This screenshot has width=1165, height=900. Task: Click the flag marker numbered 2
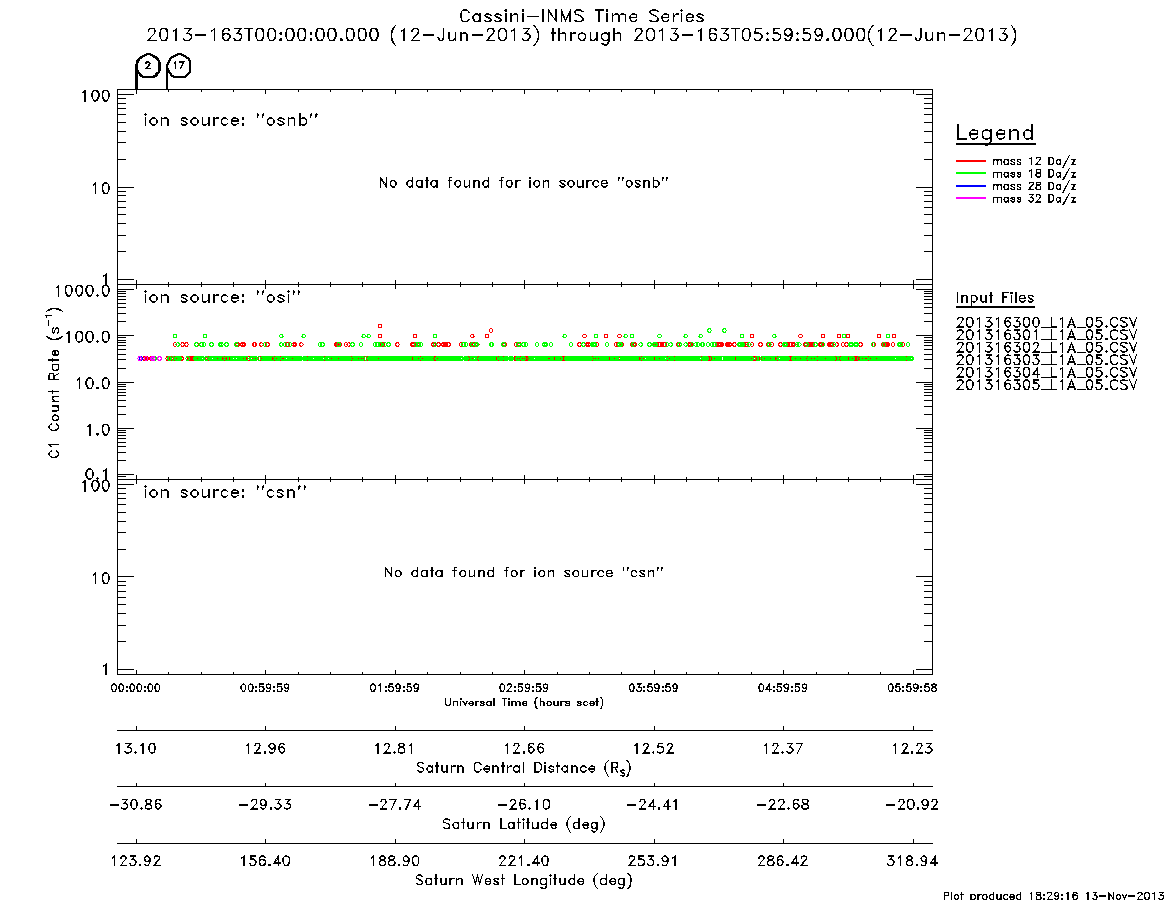149,66
